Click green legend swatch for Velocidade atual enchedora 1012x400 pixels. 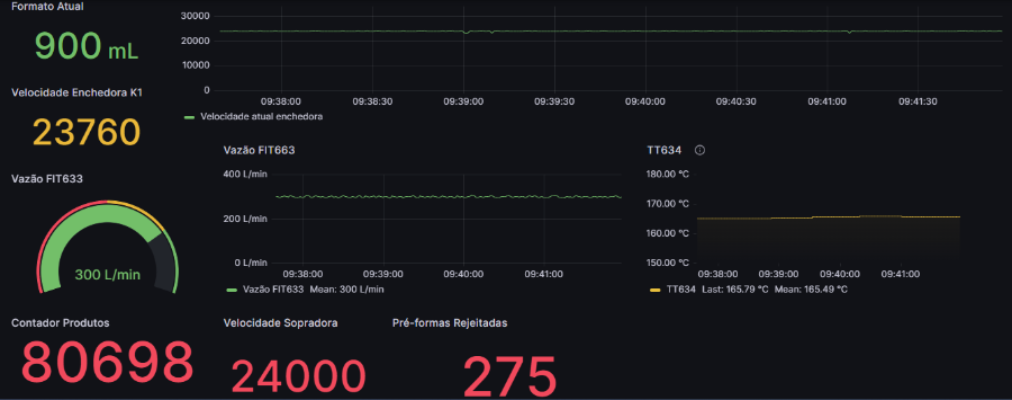[189, 117]
